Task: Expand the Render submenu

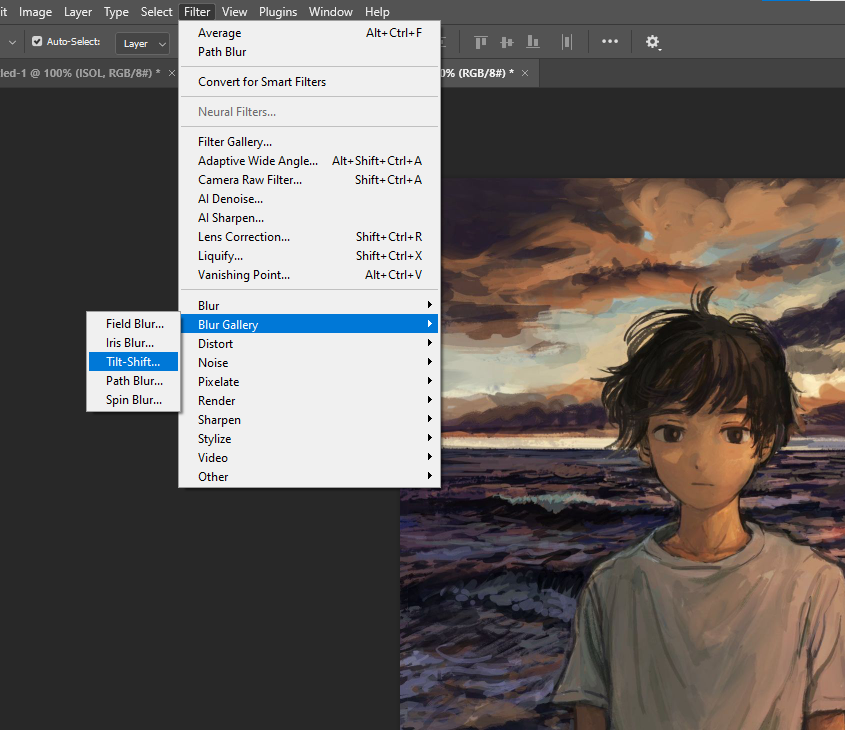Action: tap(309, 401)
